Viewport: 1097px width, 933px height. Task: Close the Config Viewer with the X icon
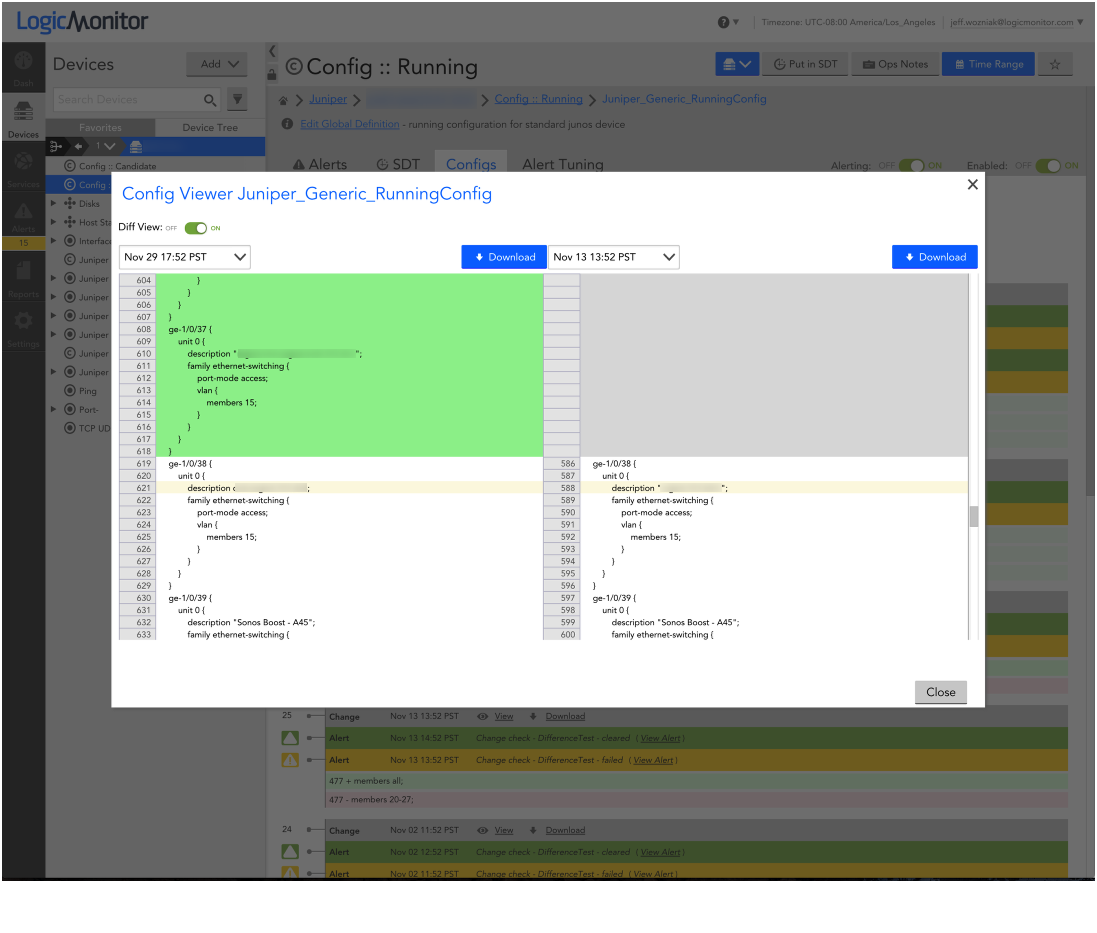point(972,185)
